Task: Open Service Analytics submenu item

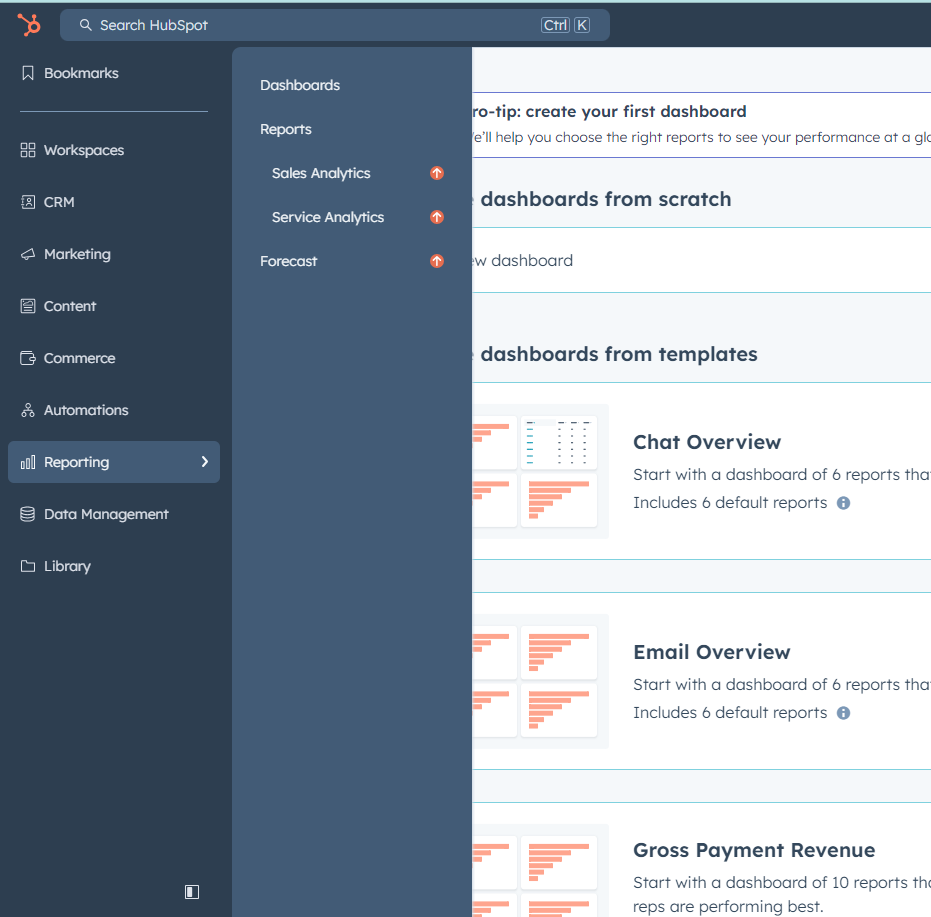Action: pyautogui.click(x=328, y=217)
